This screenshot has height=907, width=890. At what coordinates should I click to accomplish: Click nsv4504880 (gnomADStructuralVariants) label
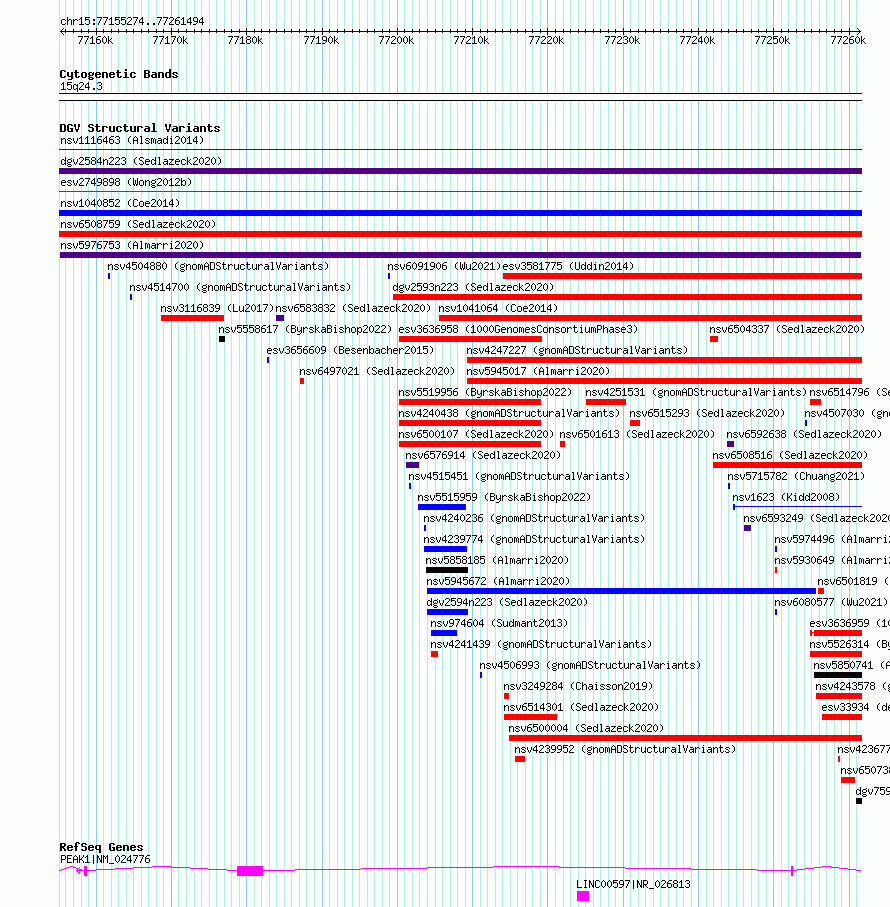[218, 266]
